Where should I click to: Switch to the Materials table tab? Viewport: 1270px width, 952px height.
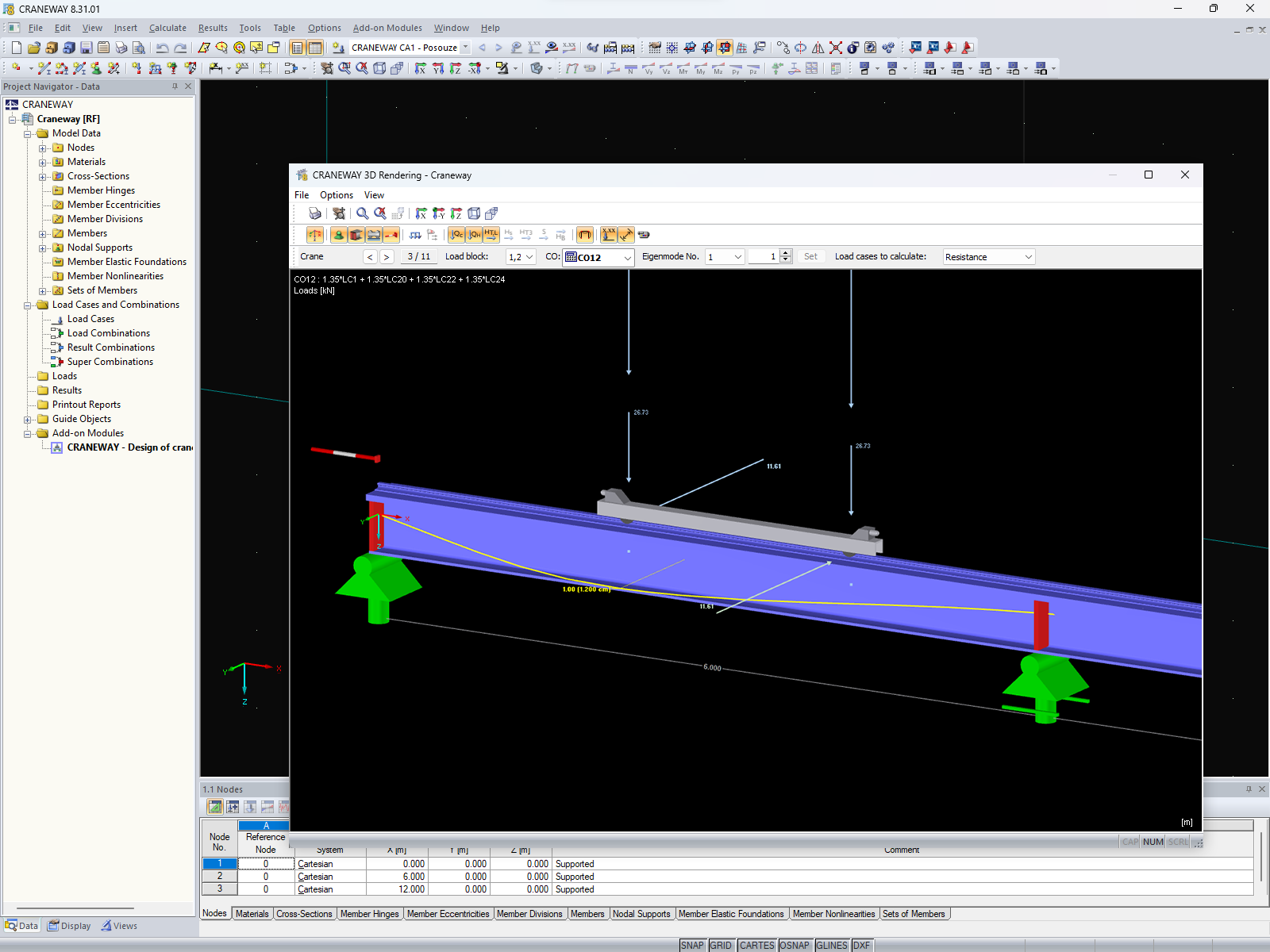[252, 914]
